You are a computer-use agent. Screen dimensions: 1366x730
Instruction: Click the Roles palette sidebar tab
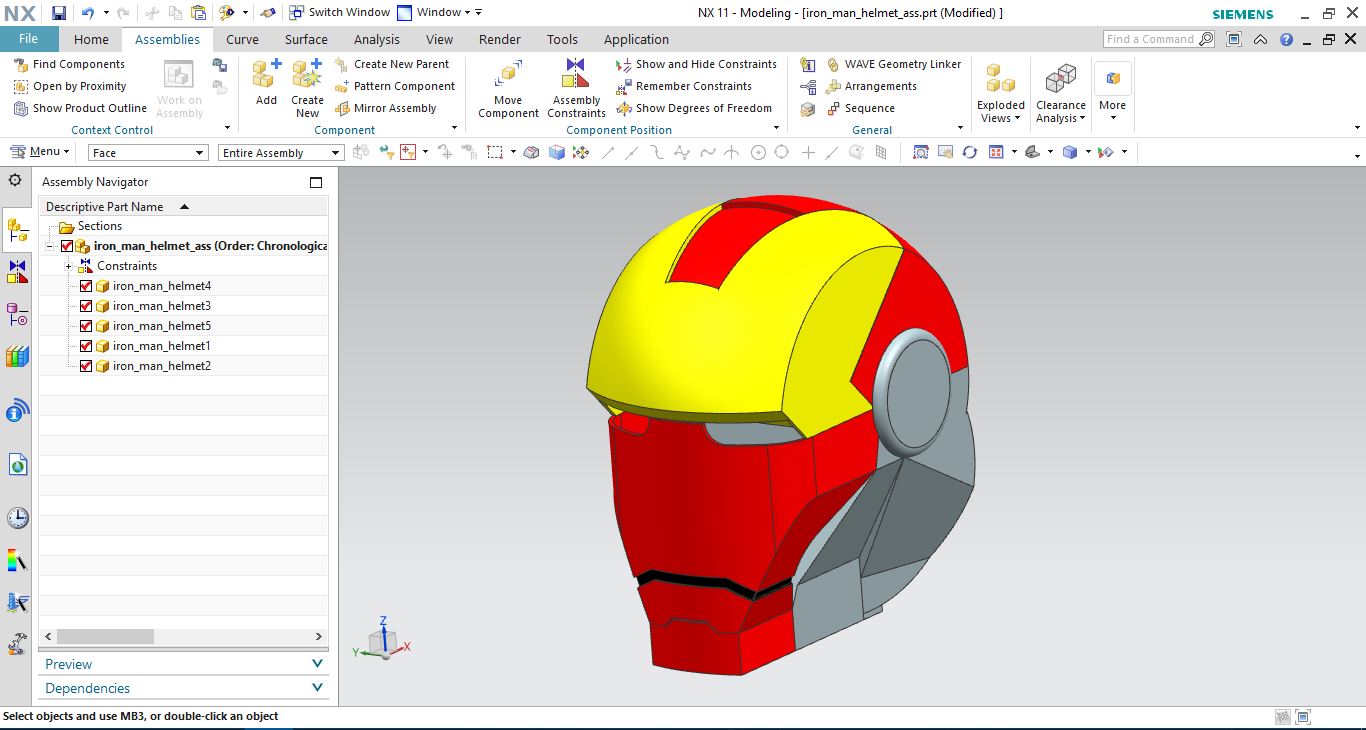pyautogui.click(x=17, y=645)
